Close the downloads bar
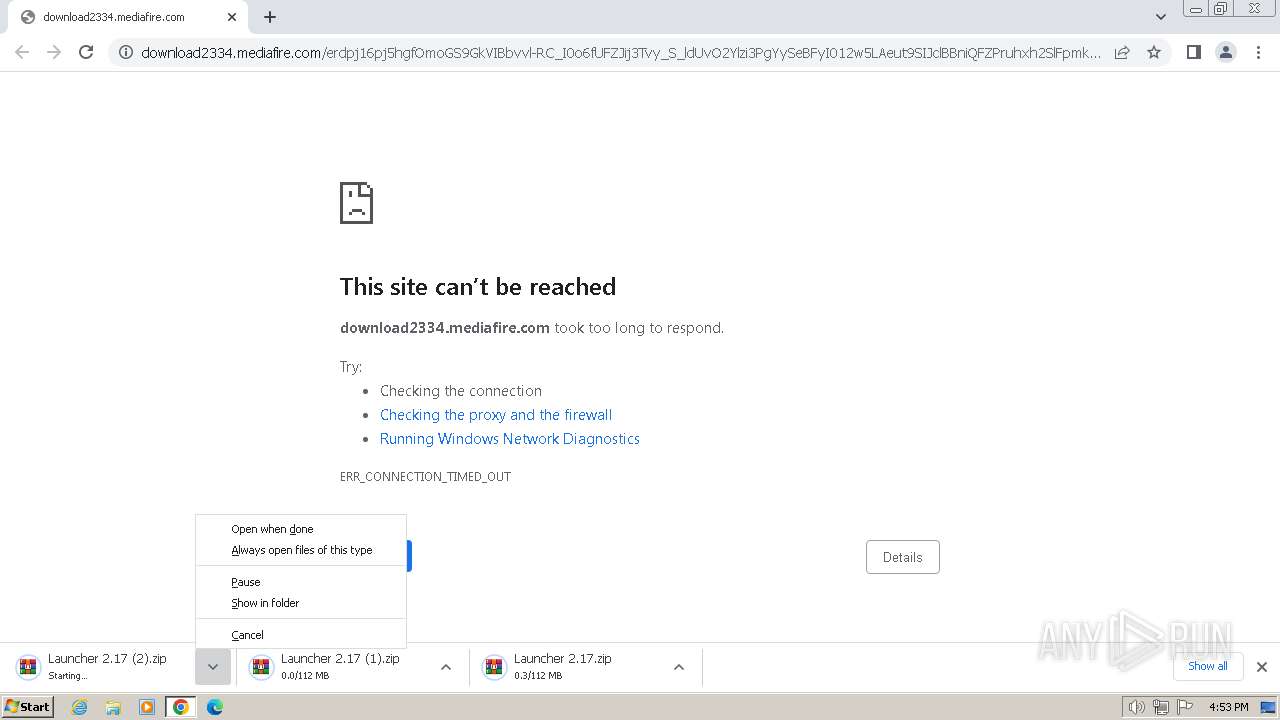This screenshot has height=720, width=1280. tap(1262, 667)
